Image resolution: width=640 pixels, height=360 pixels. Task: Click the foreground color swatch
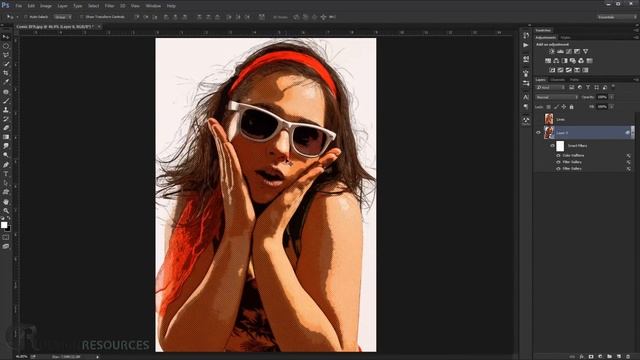pos(4,225)
